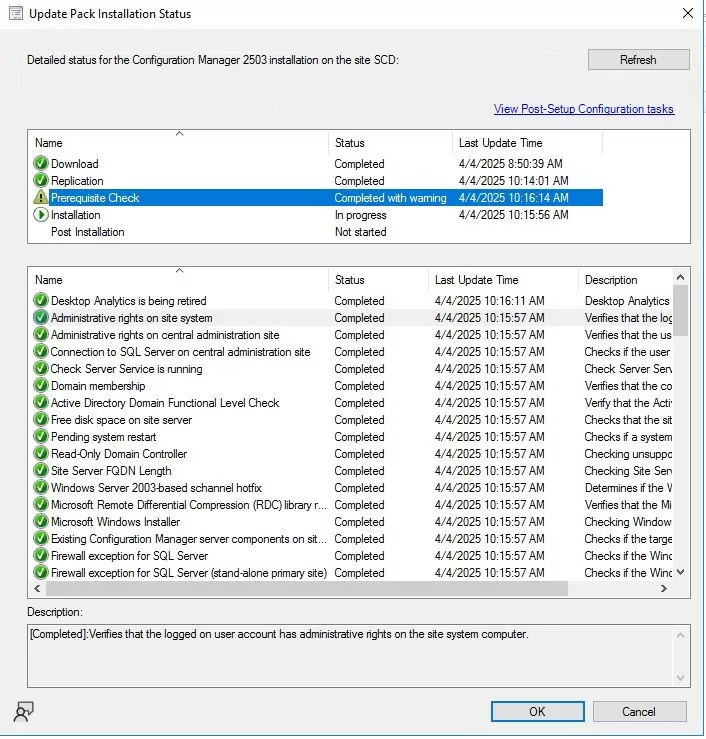
Task: Click the horizontal scrollbar thumb in lower list
Action: coord(307,588)
